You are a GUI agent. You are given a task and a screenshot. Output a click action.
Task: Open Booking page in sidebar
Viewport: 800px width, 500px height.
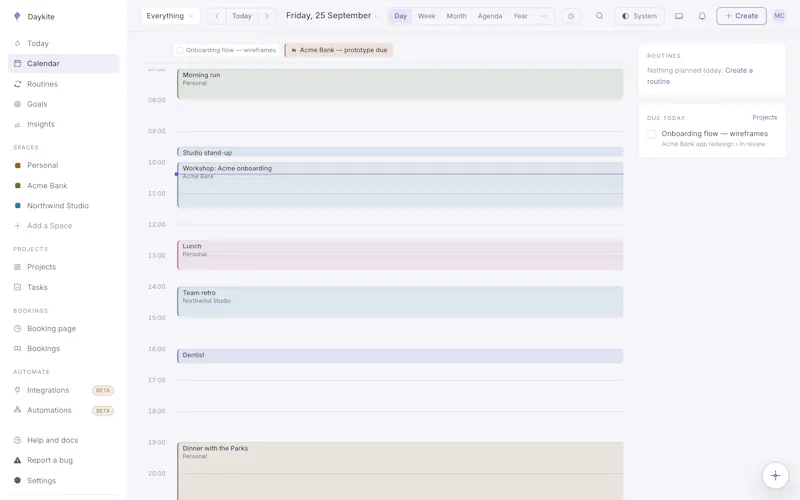click(64, 329)
